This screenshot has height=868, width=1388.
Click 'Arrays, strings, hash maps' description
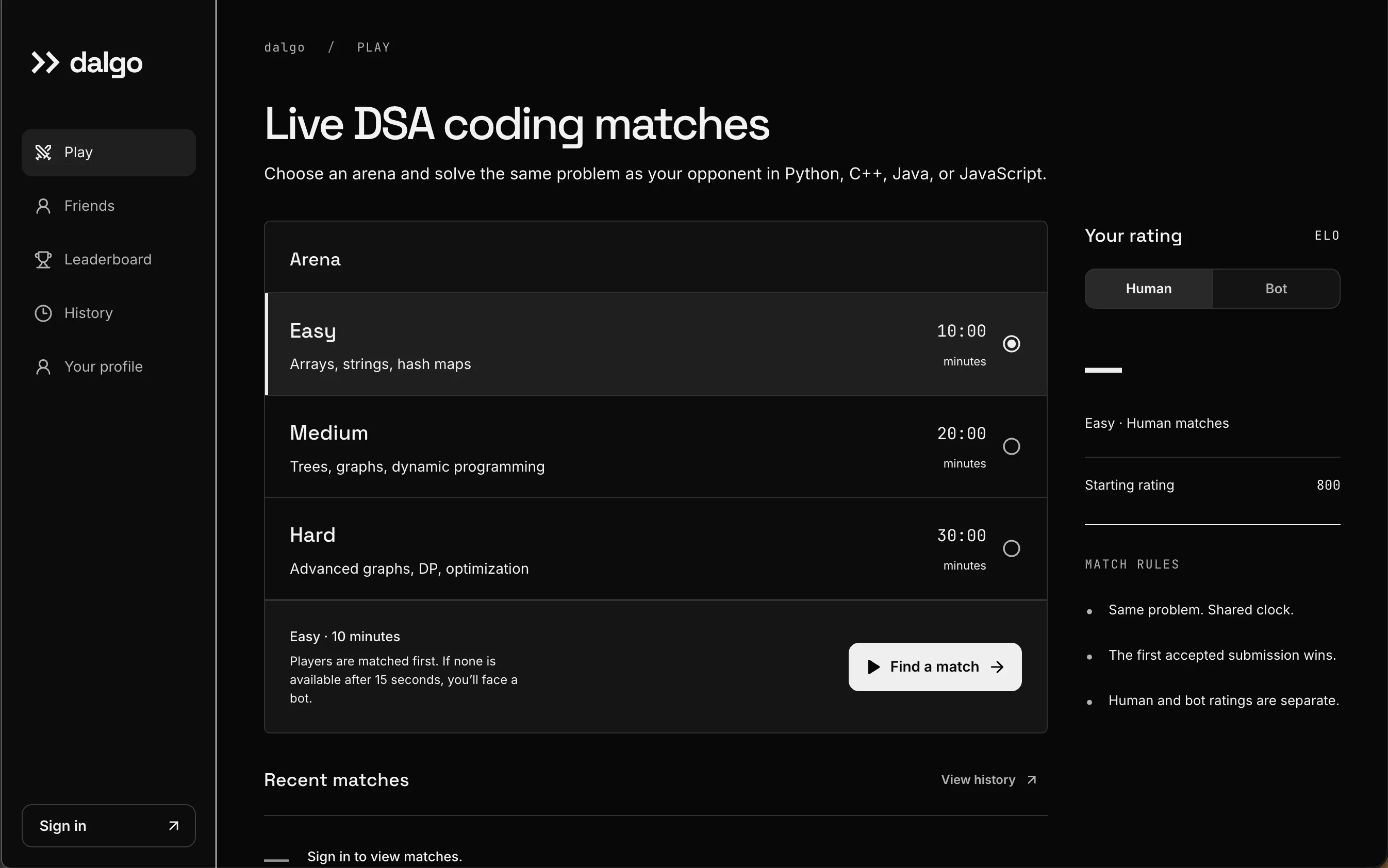(380, 364)
